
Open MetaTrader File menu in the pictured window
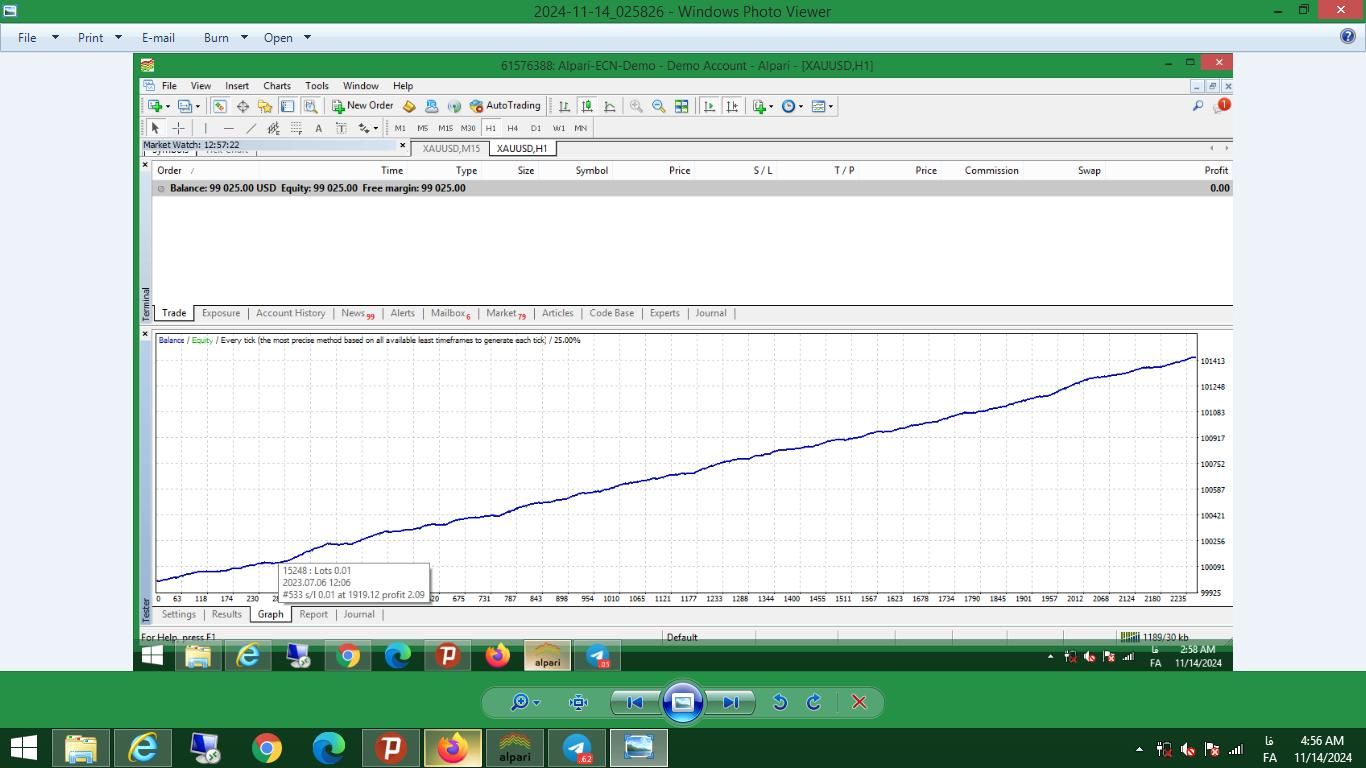tap(169, 86)
